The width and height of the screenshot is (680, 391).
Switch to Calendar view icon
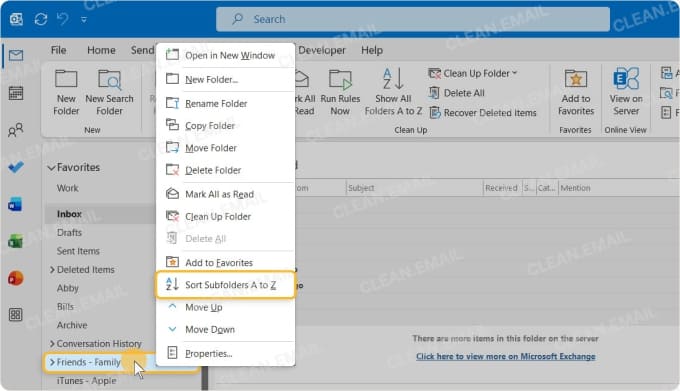tap(16, 93)
